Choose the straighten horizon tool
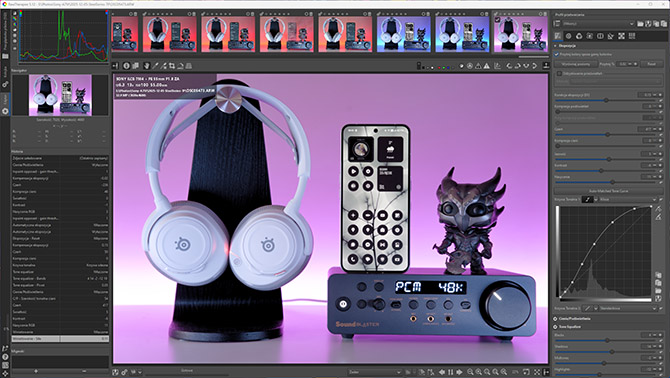The width and height of the screenshot is (670, 378). pyautogui.click(x=180, y=66)
